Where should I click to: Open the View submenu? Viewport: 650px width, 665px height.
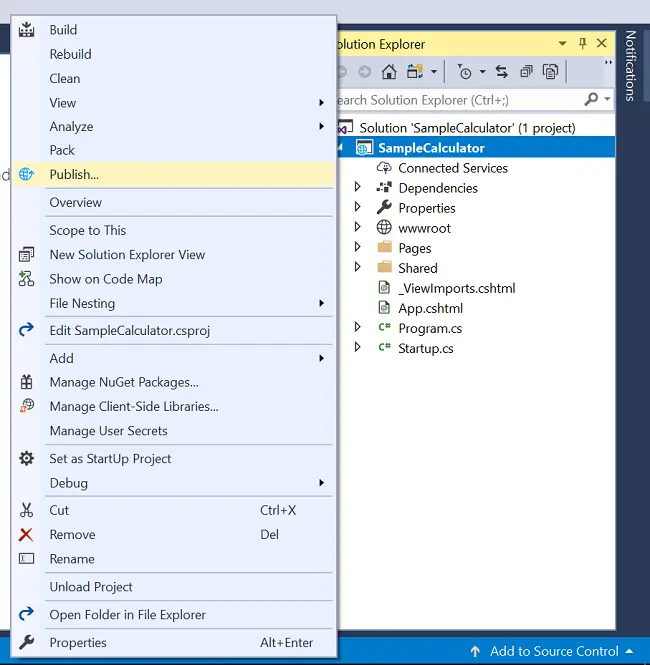coord(174,103)
